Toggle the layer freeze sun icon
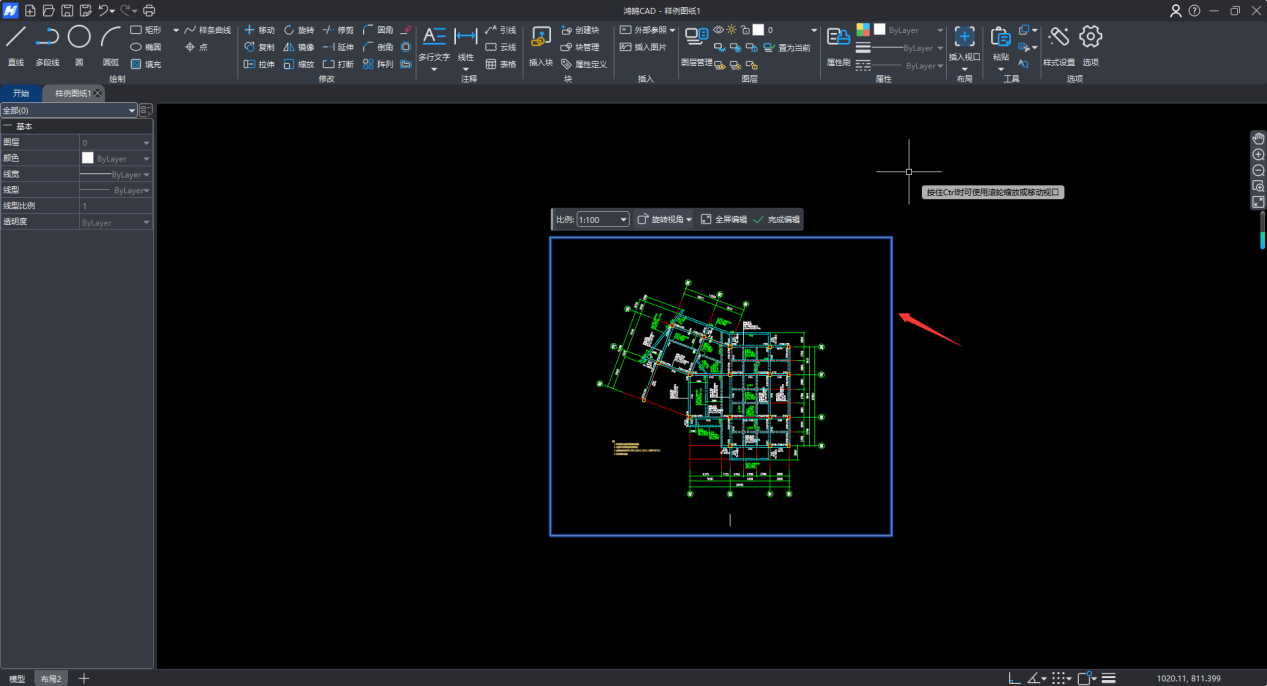The width and height of the screenshot is (1267, 686). 731,30
